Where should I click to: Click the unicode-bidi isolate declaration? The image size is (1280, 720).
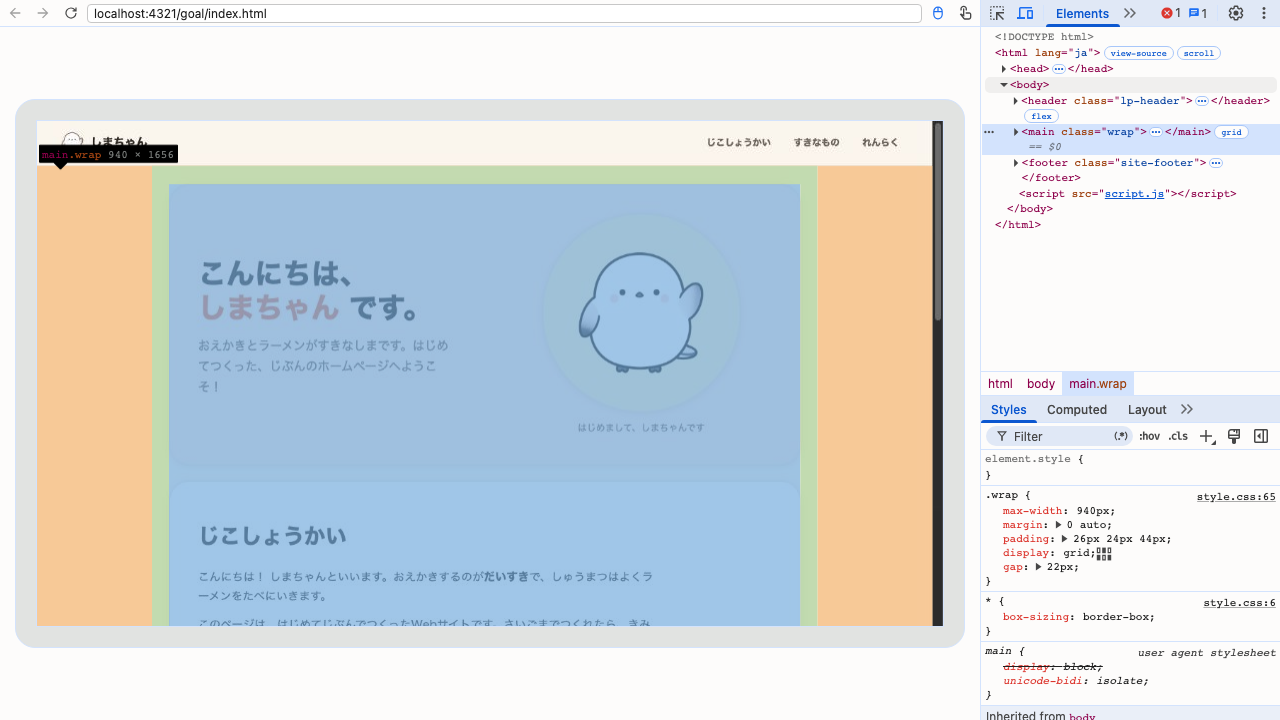(1075, 681)
